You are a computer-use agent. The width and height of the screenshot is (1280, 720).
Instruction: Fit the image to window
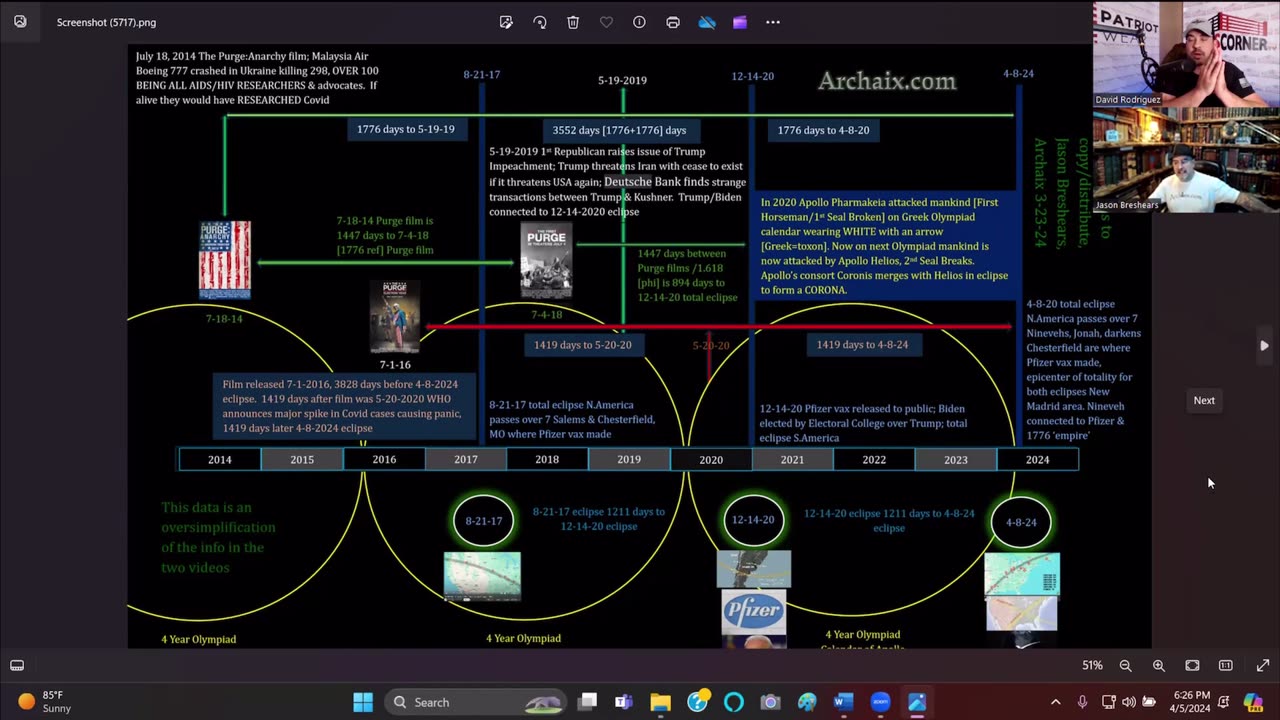tap(1192, 665)
